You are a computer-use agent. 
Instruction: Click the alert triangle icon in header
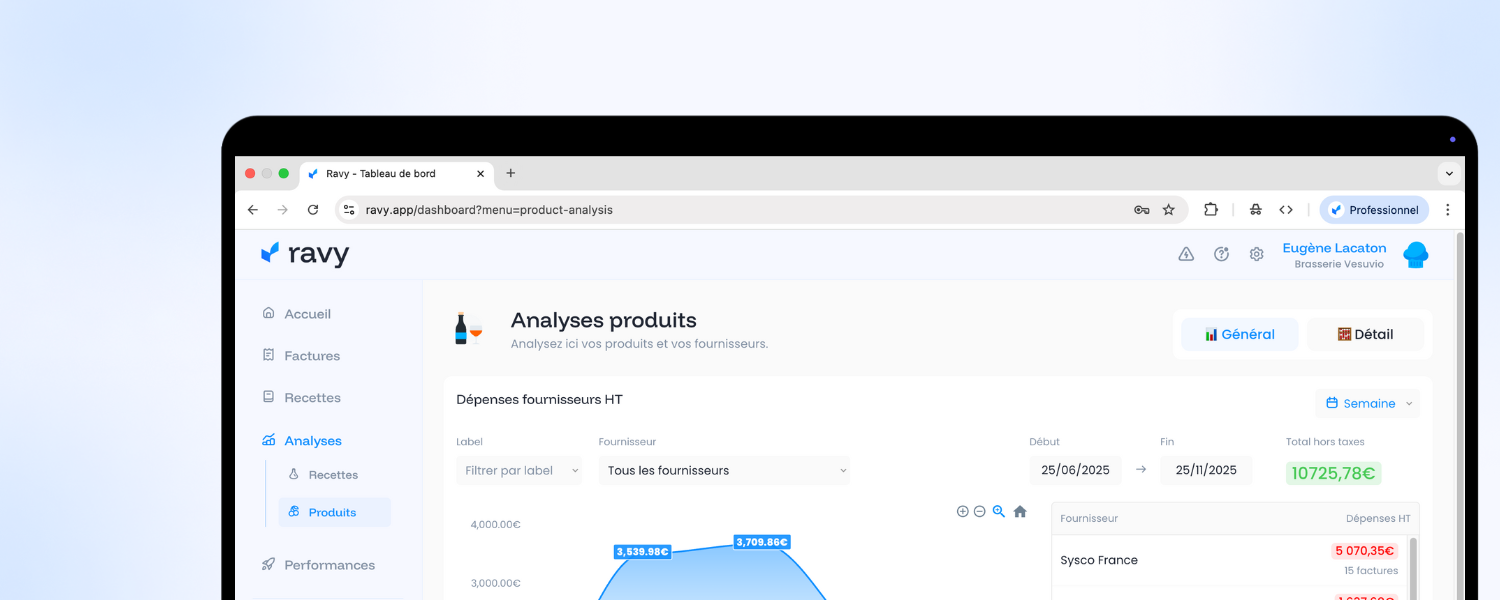(x=1186, y=254)
